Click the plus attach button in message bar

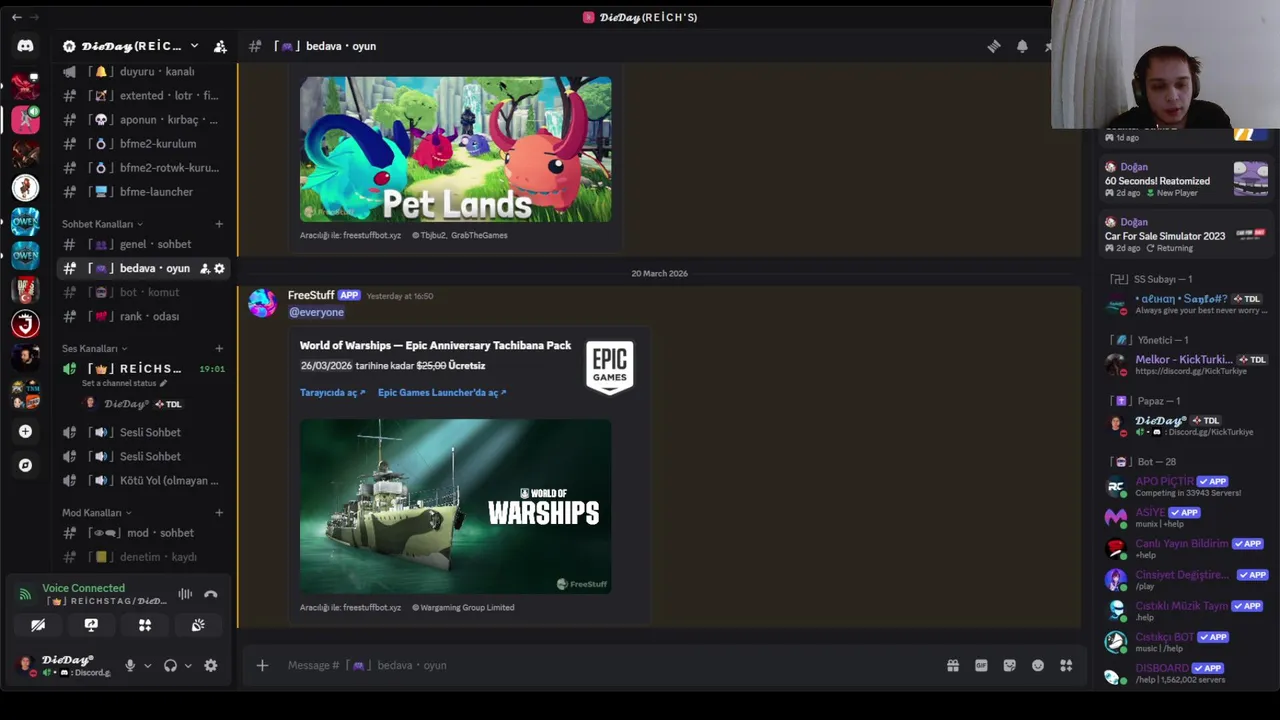pyautogui.click(x=262, y=665)
